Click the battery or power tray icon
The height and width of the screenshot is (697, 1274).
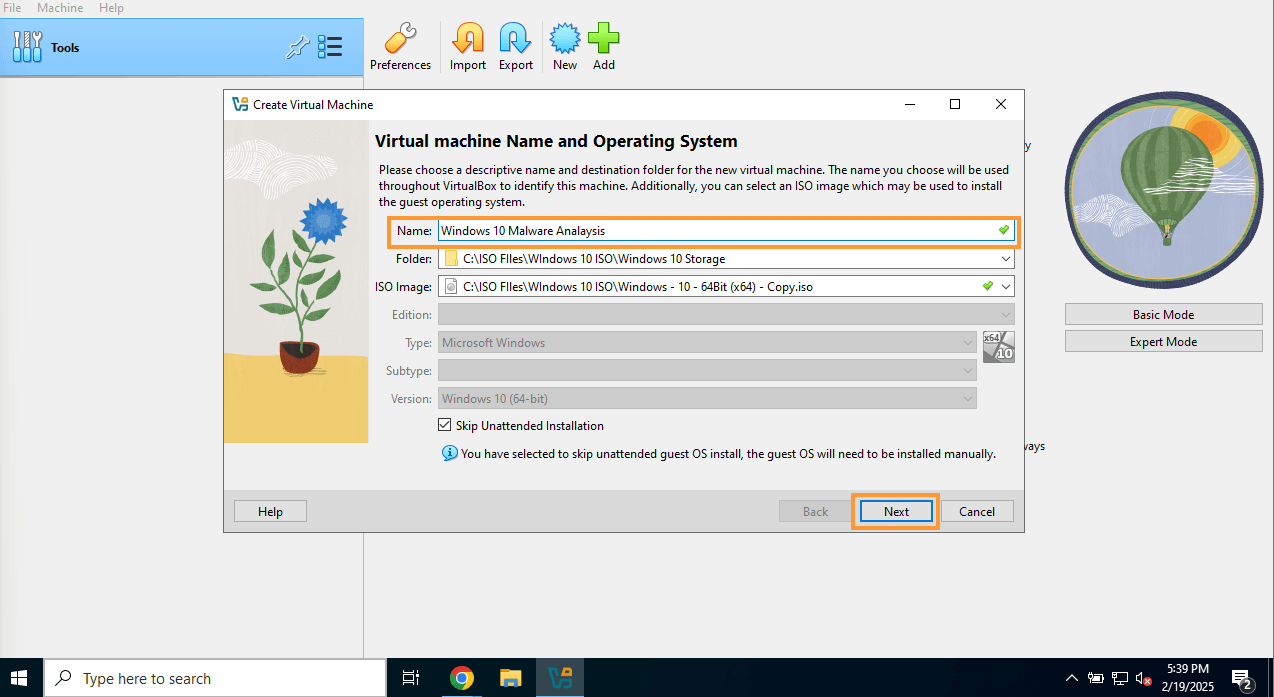(1096, 678)
